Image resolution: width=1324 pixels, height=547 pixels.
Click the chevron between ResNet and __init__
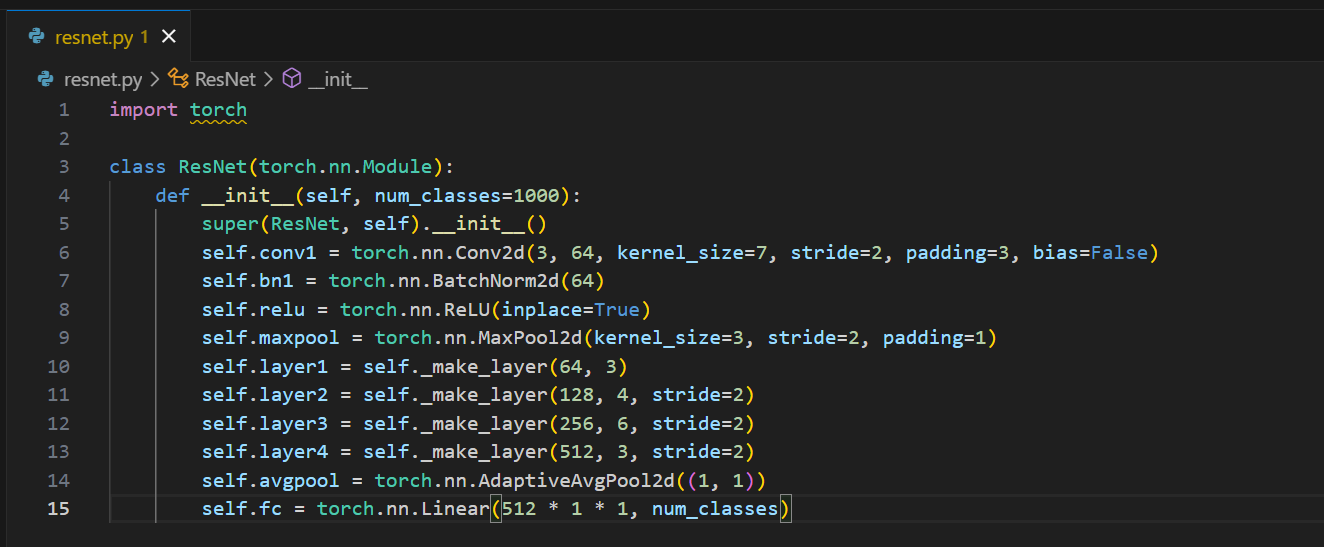coord(269,79)
